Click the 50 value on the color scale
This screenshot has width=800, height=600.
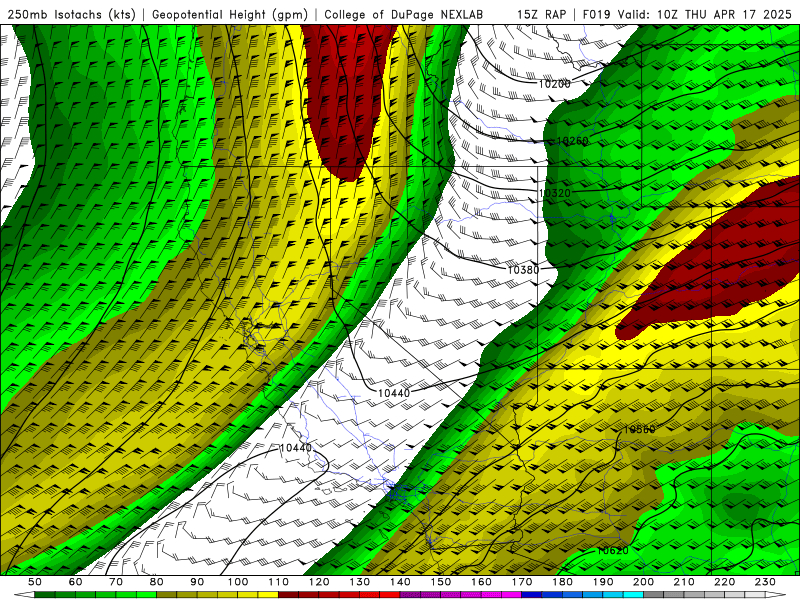(x=35, y=582)
